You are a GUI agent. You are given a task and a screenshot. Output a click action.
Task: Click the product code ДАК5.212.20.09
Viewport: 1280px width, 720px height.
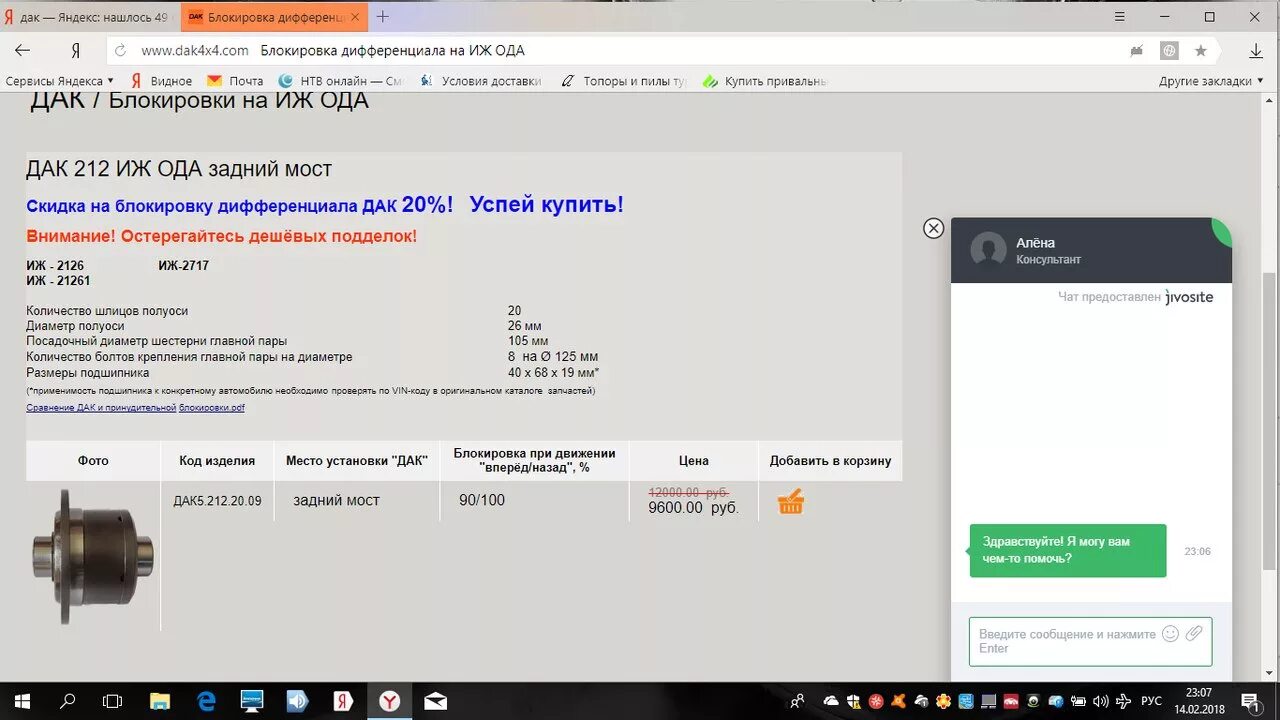pos(217,501)
